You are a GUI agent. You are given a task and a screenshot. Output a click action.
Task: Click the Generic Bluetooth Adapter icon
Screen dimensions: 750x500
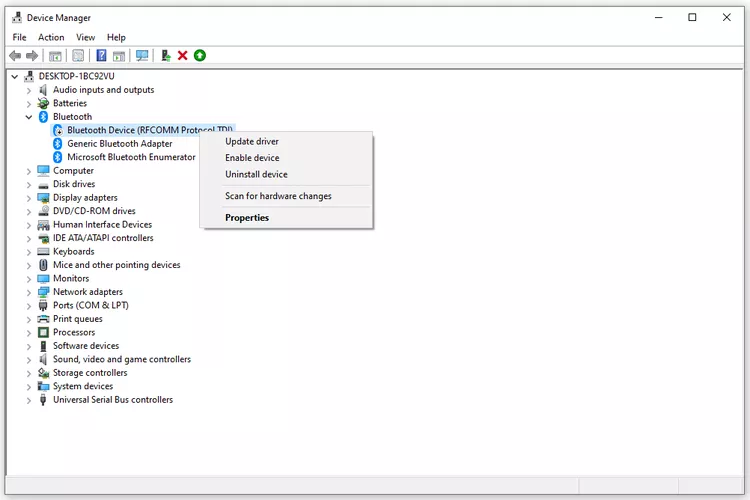57,144
